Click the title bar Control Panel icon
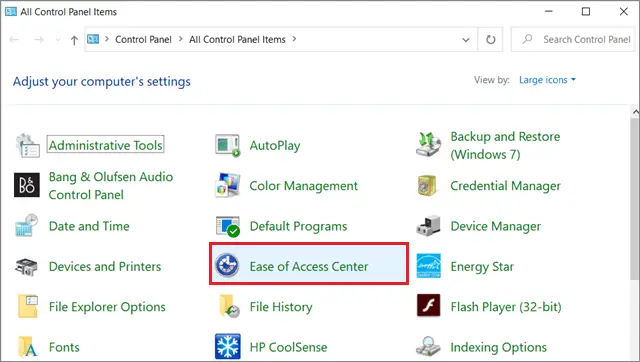The height and width of the screenshot is (362, 640). [11, 11]
